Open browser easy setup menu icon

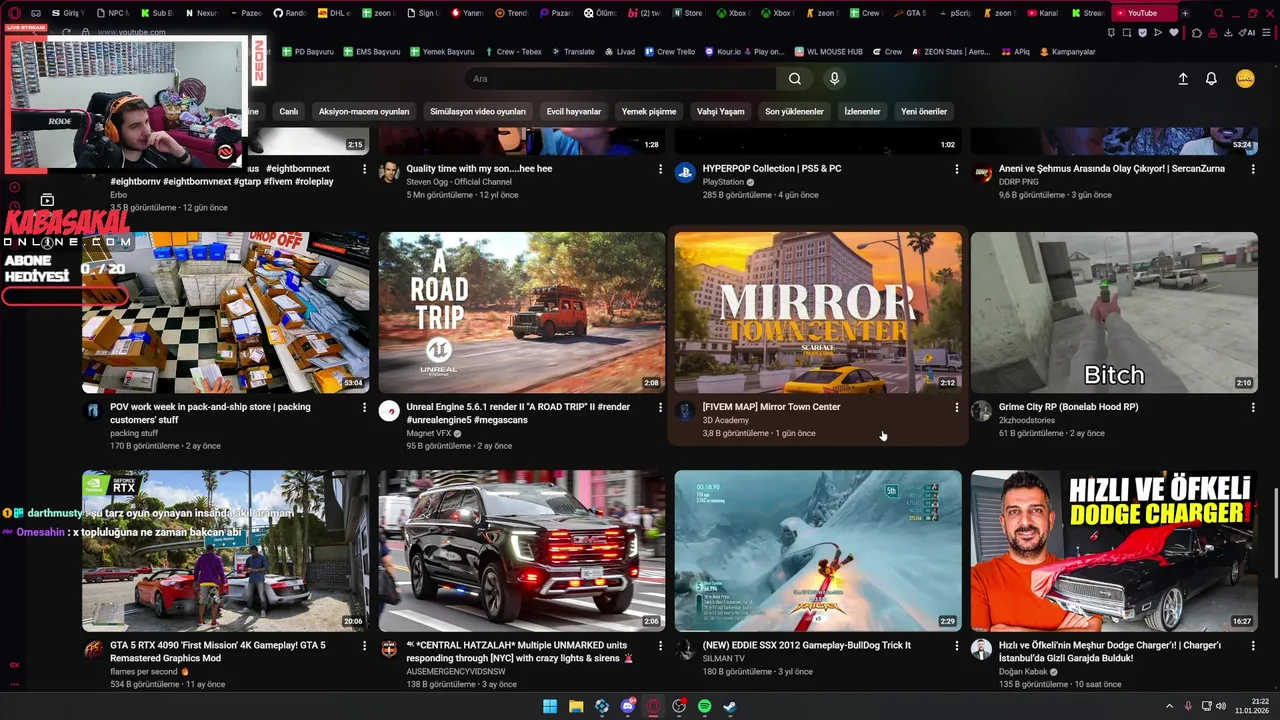[1266, 33]
